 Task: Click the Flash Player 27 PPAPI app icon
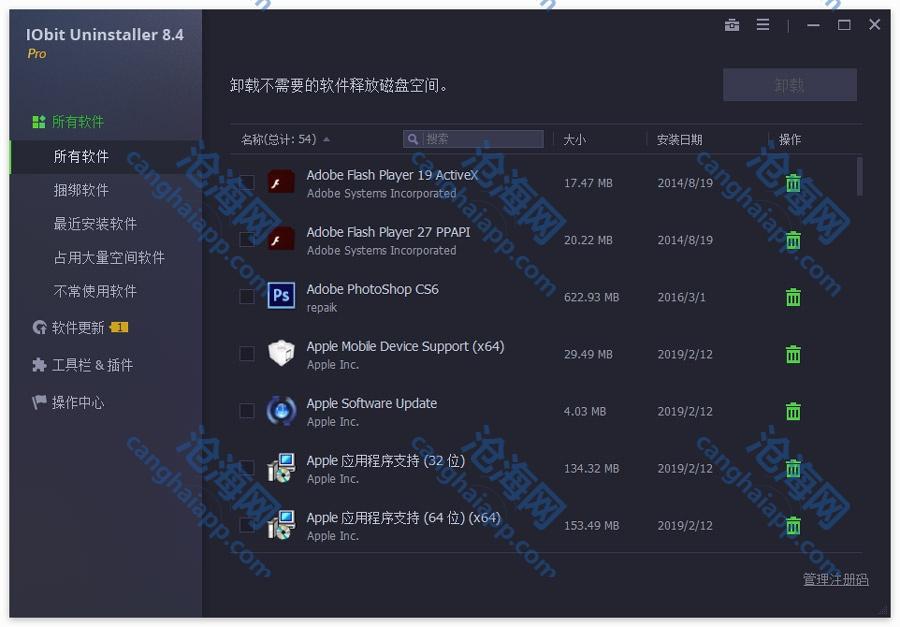tap(281, 239)
